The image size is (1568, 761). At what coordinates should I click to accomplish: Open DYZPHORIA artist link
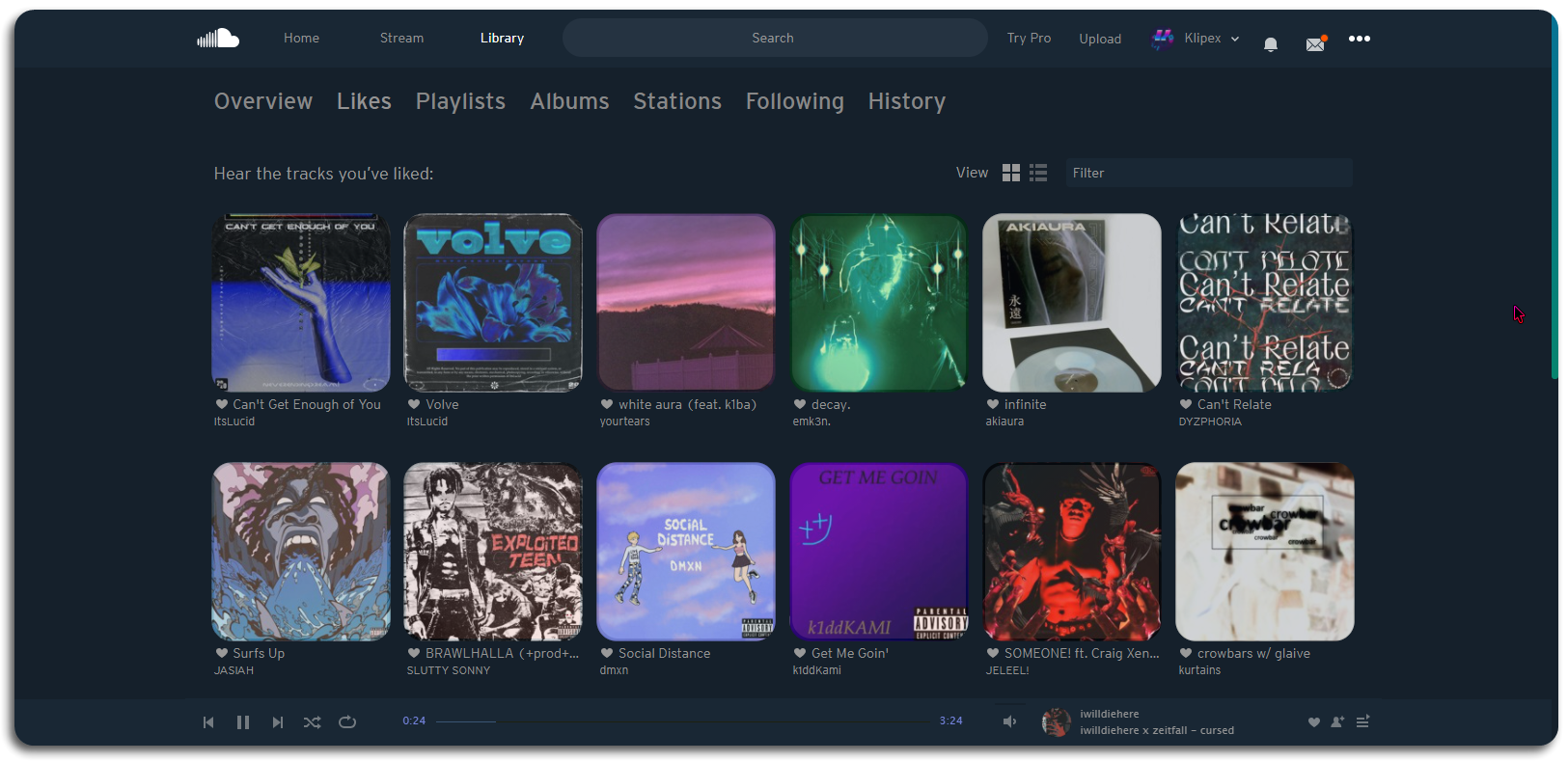[1210, 421]
